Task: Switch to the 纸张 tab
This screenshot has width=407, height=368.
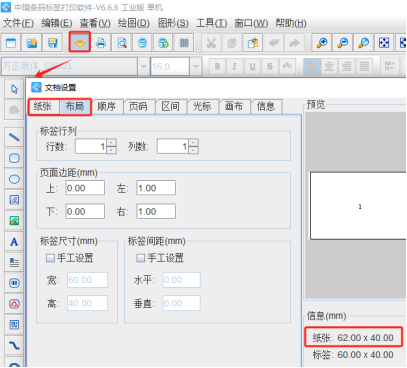Action: pos(43,106)
